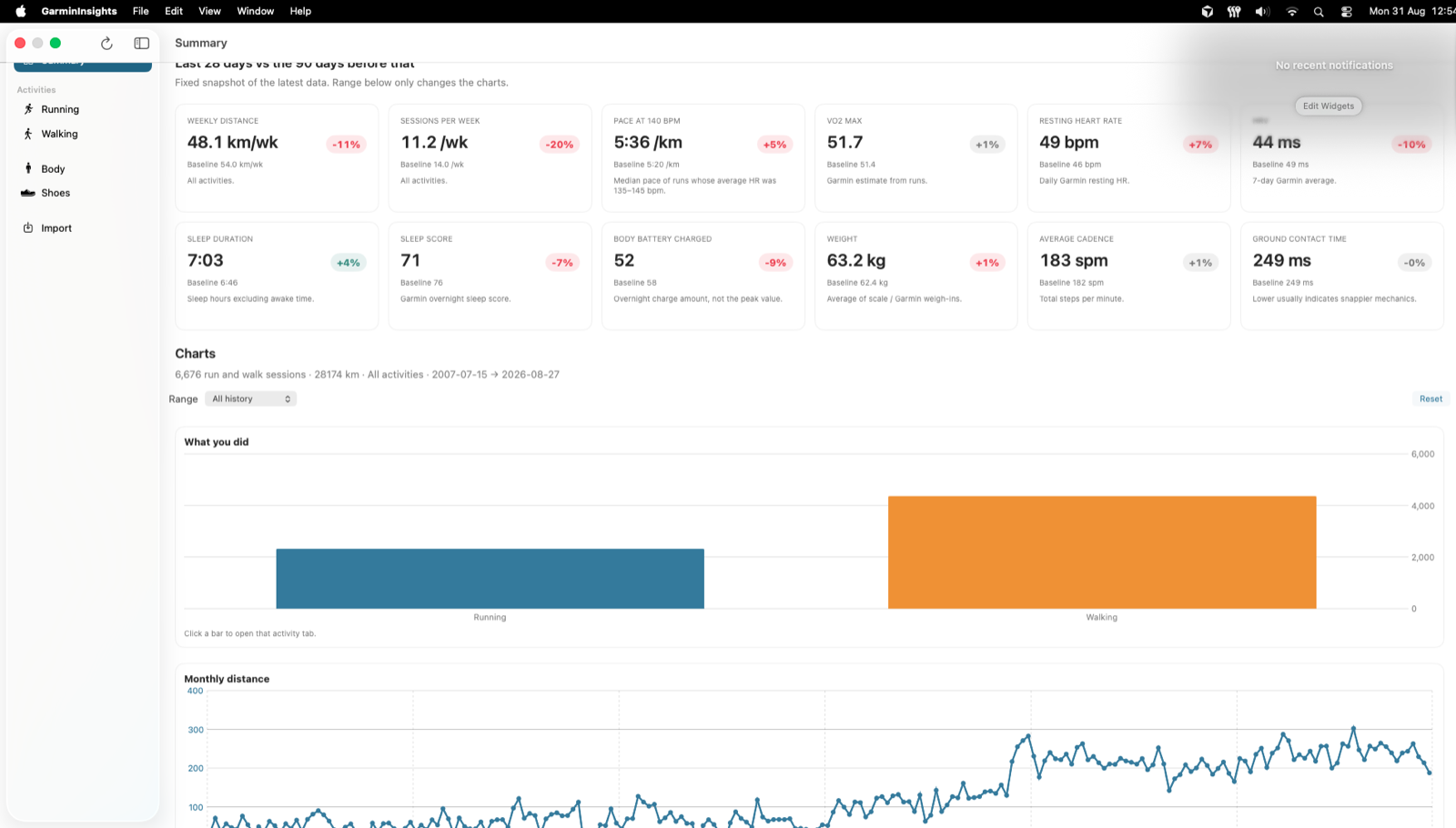
Task: Click the +1% badge on Average Cadence
Action: point(1200,263)
